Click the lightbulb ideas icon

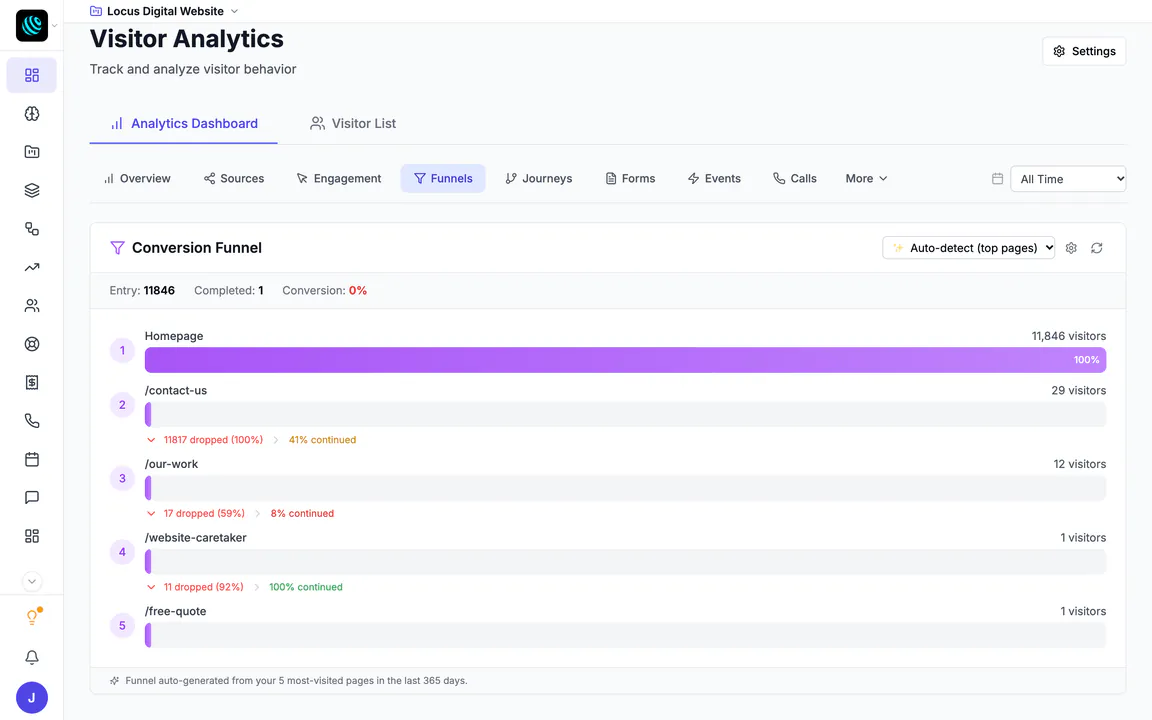(x=32, y=617)
